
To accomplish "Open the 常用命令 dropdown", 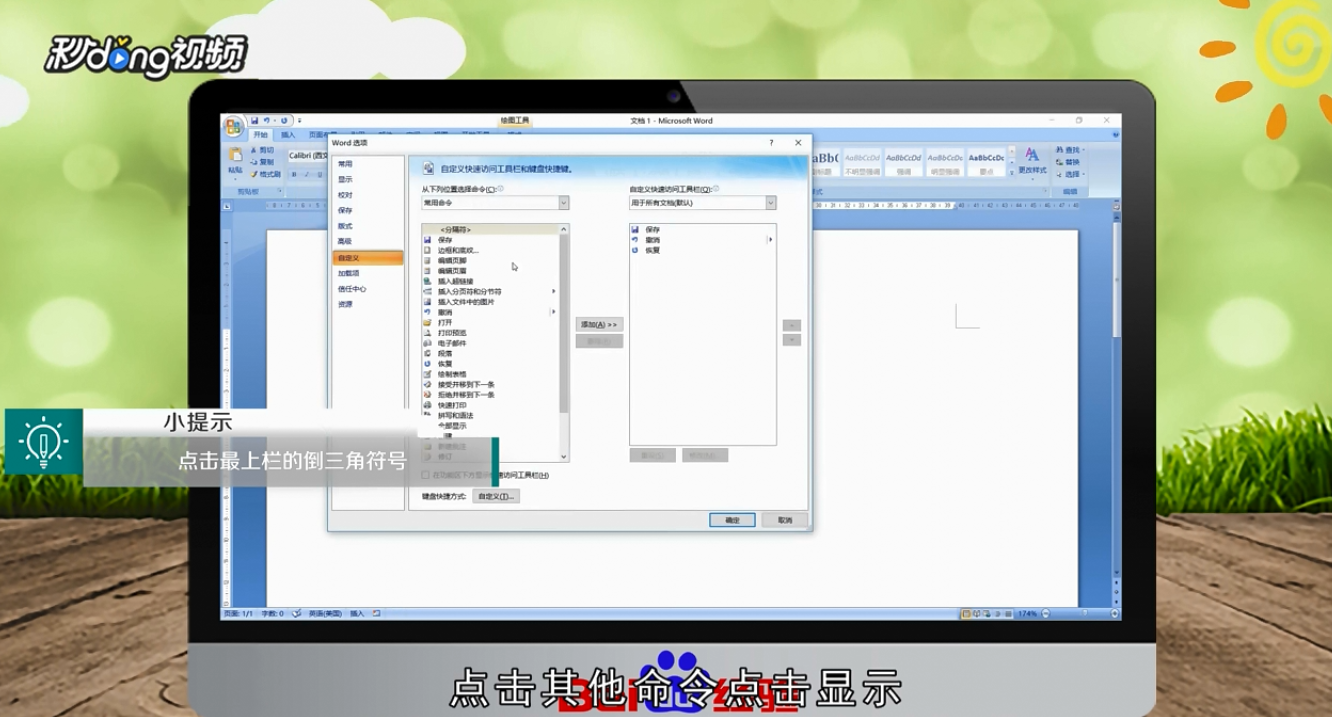I will (563, 203).
